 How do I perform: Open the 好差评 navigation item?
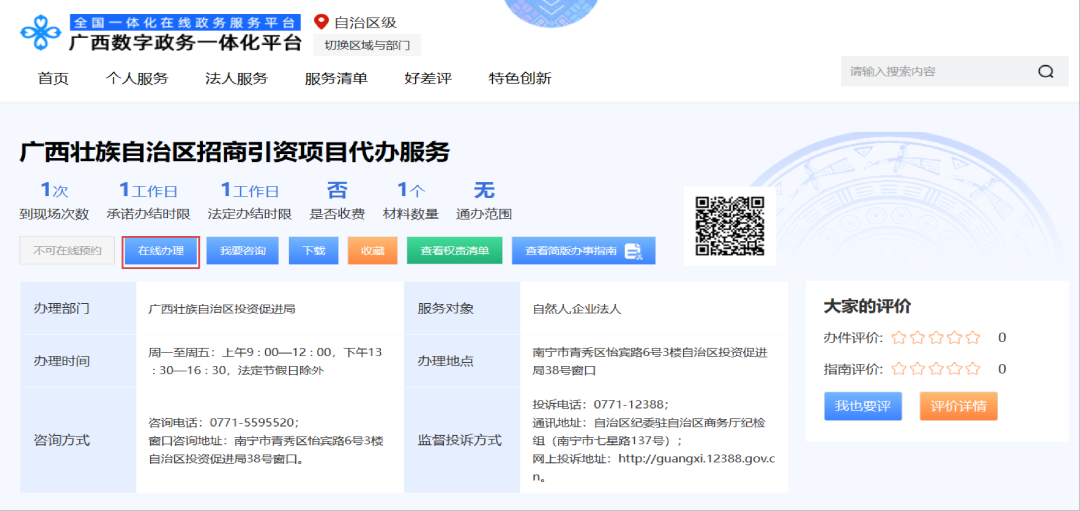(428, 78)
